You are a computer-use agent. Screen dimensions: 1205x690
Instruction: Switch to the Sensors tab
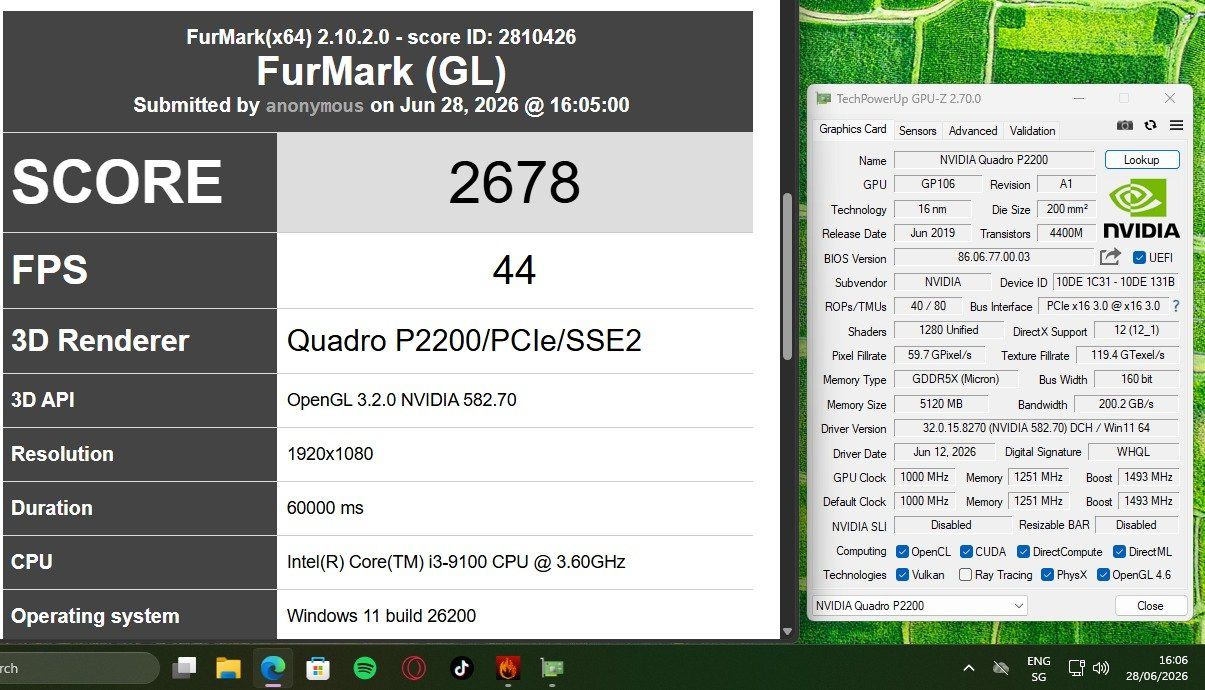click(917, 130)
